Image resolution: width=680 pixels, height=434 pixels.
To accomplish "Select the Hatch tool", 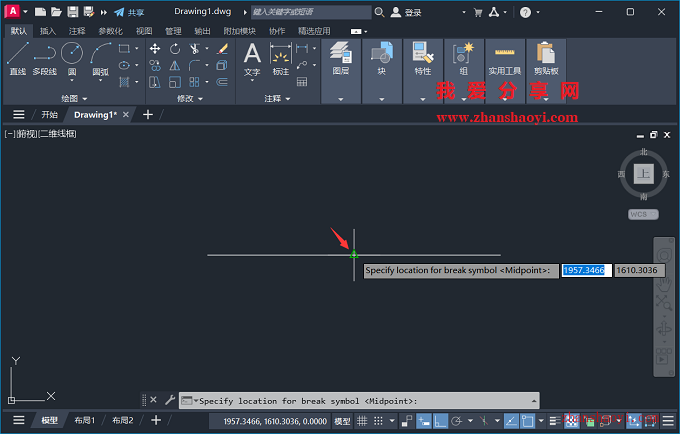I will tap(124, 82).
